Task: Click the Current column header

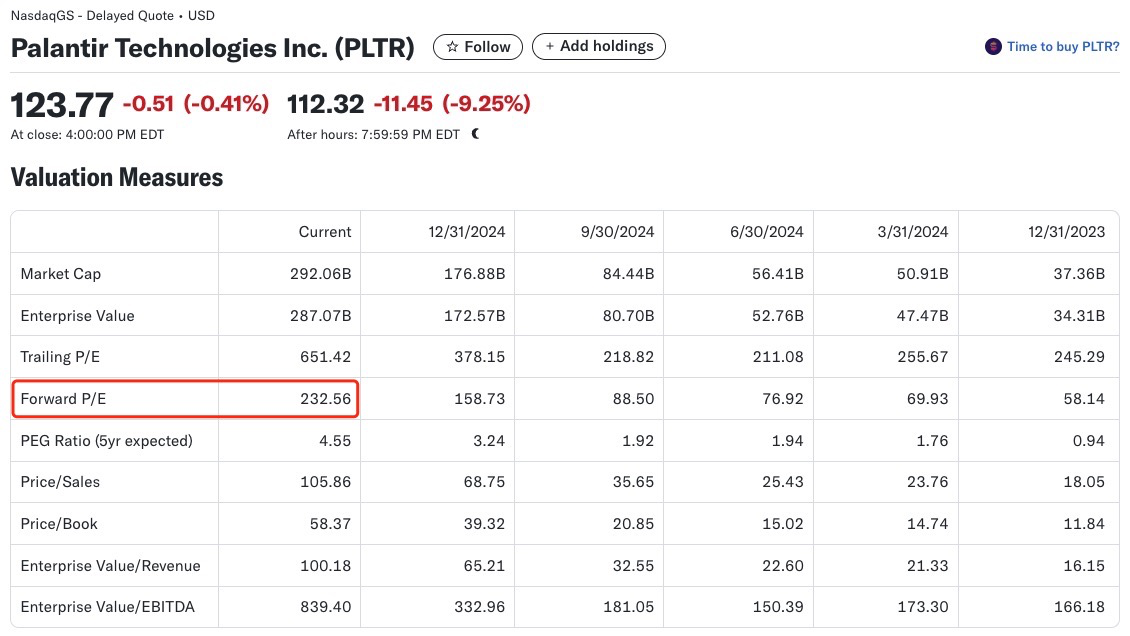Action: click(325, 232)
